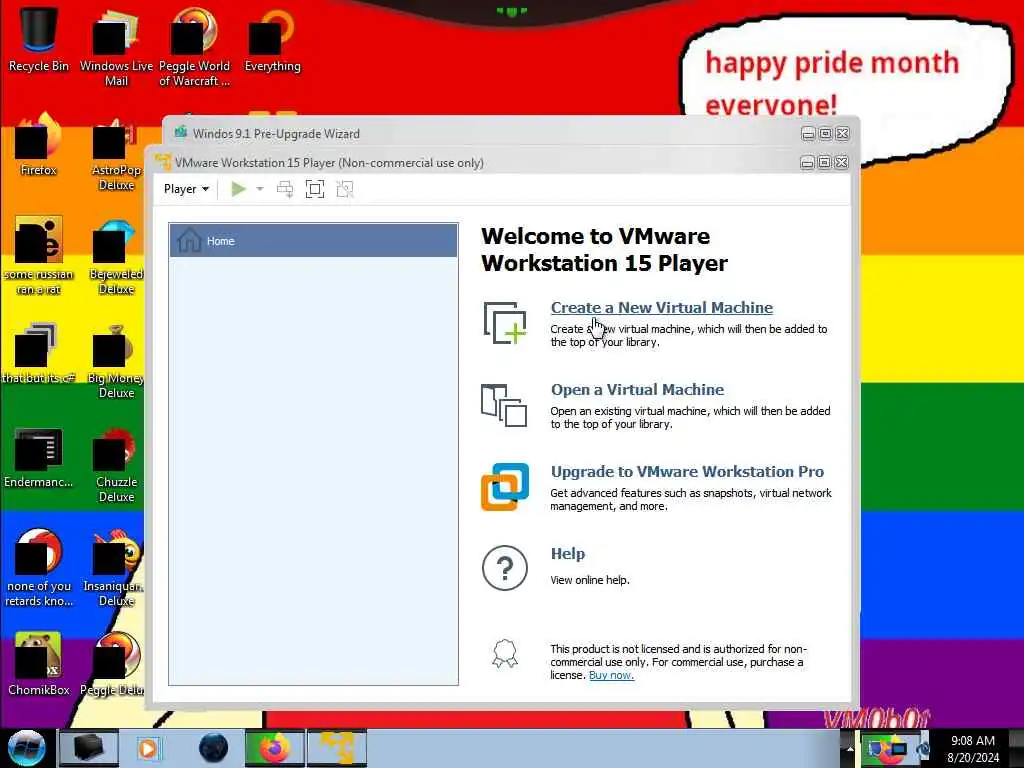Select Big Money Deluxe desktop icon

116,360
